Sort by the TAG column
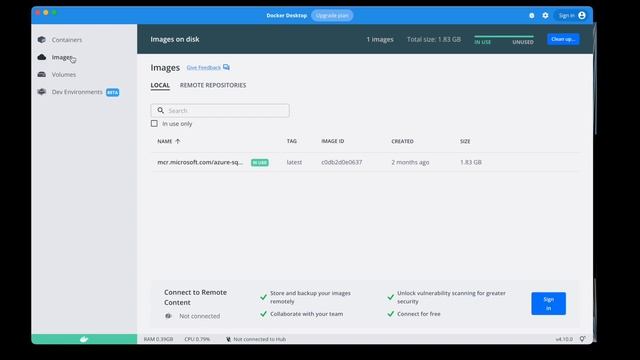This screenshot has width=640, height=360. pyautogui.click(x=291, y=141)
